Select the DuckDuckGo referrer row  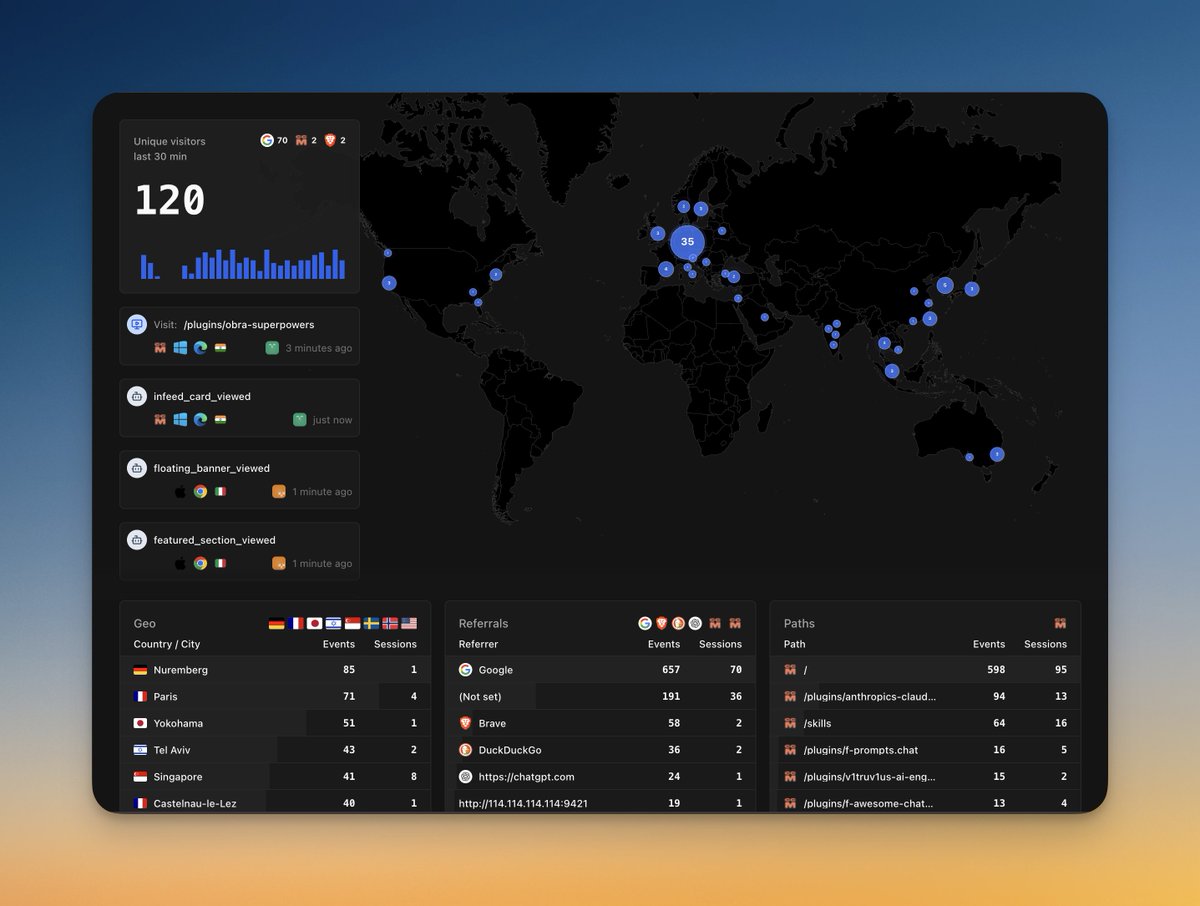[600, 750]
